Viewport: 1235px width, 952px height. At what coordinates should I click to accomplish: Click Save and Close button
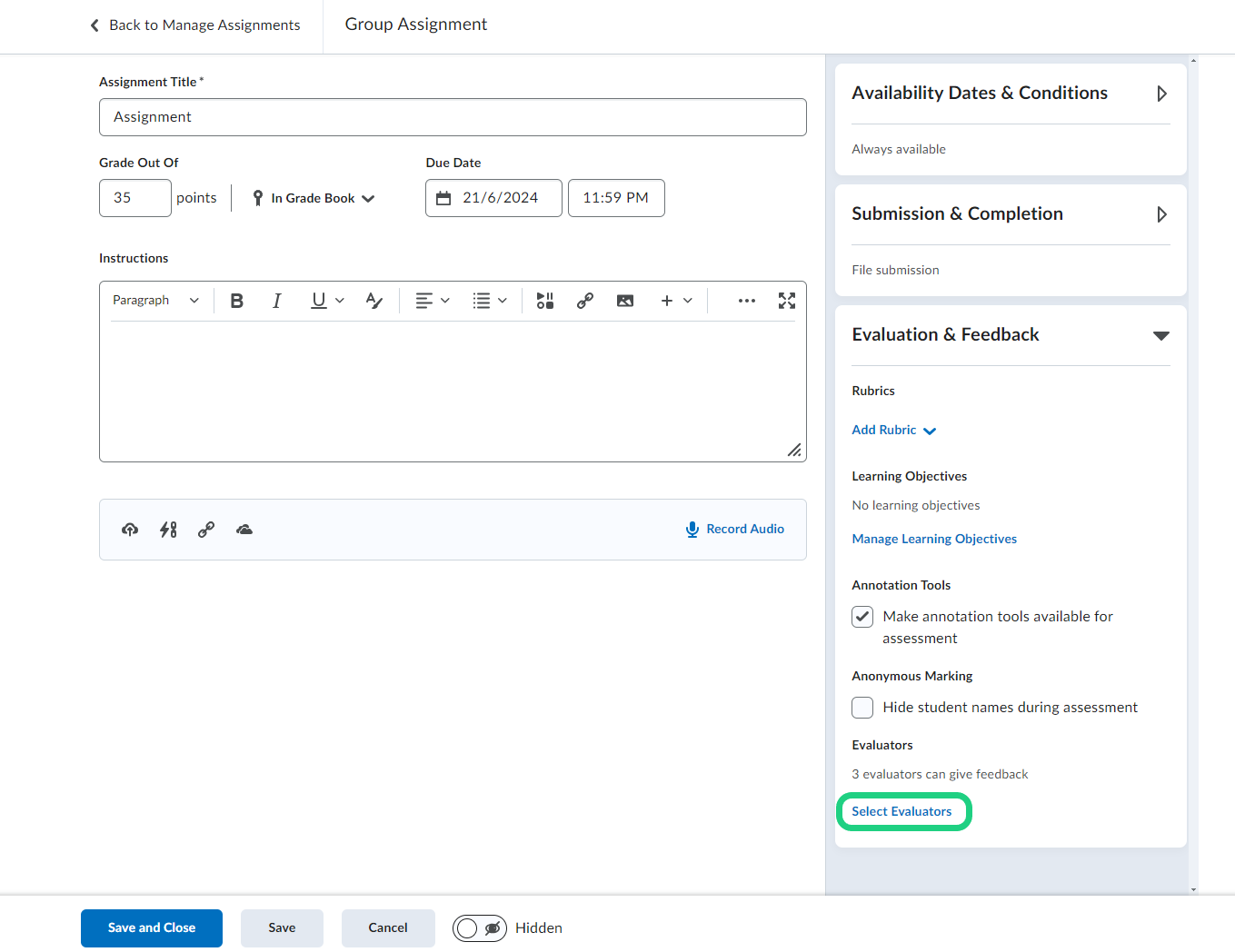(x=152, y=928)
